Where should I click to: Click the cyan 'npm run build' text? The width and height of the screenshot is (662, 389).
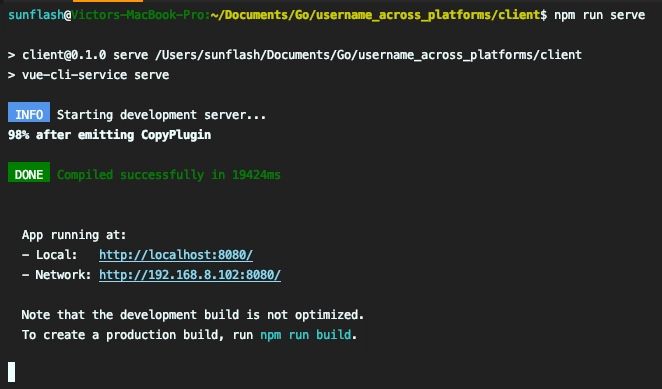[x=305, y=335]
